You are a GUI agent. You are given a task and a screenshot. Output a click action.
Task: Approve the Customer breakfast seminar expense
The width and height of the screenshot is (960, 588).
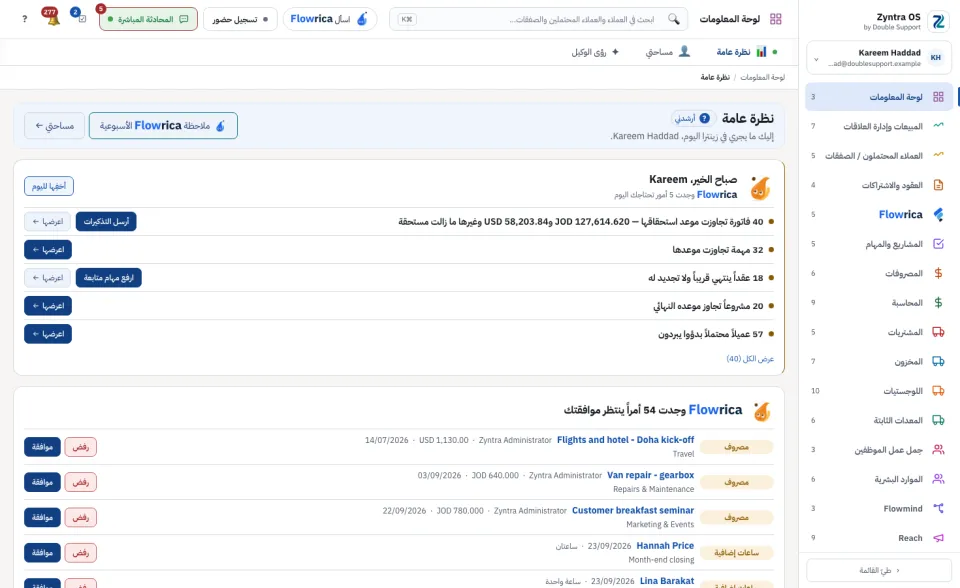pyautogui.click(x=42, y=518)
